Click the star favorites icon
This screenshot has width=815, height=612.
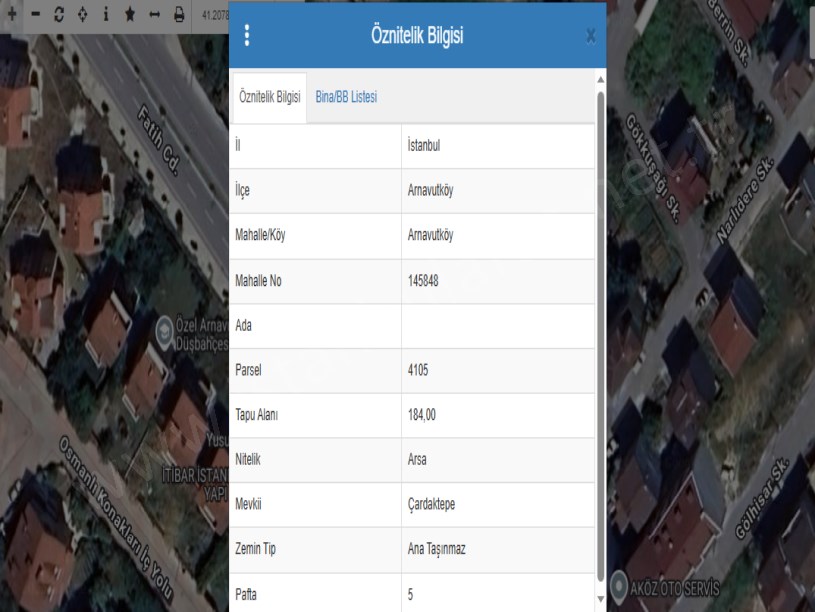click(x=130, y=16)
